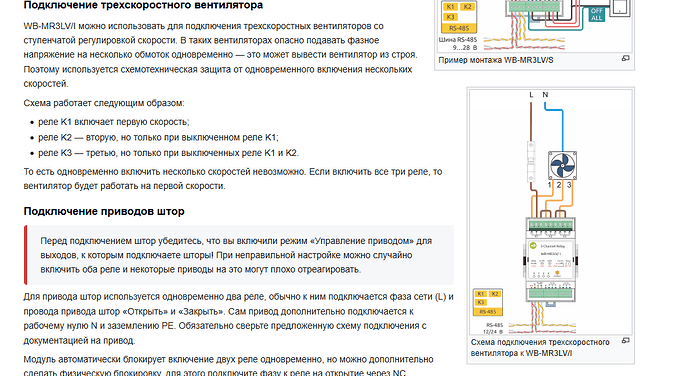
Task: Click paragraph starting 'WB-MR3LV/I можно использовать'
Action: coord(220,55)
